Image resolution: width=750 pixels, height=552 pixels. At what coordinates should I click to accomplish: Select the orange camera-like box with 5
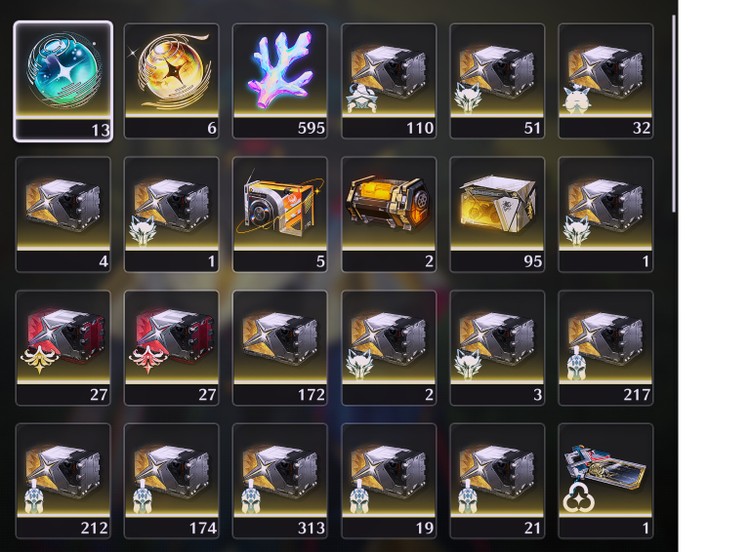tap(280, 215)
